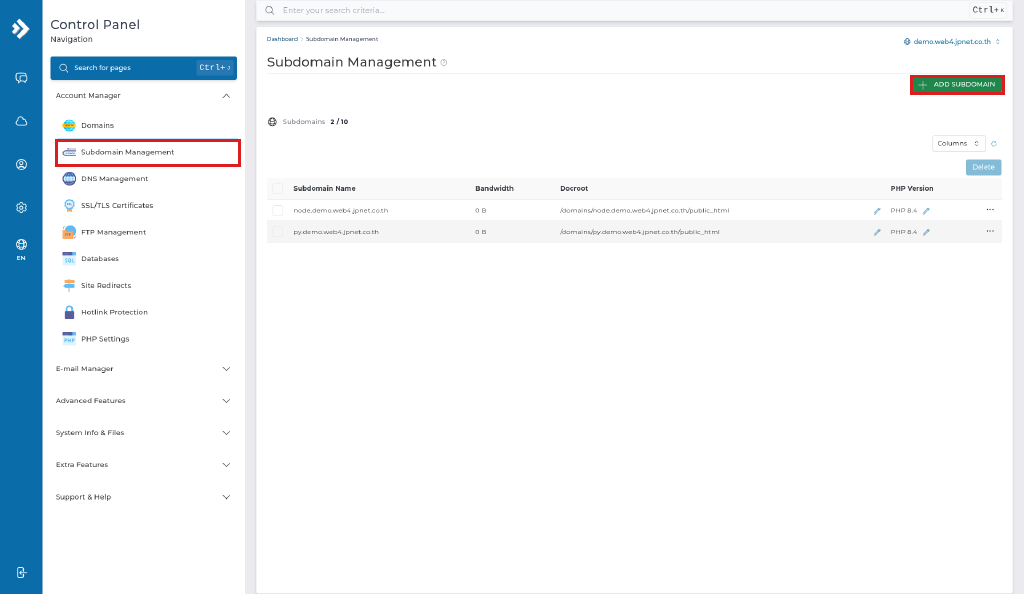Open three-dot menu for py.demo row
Viewport: 1024px width, 594px height.
990,231
